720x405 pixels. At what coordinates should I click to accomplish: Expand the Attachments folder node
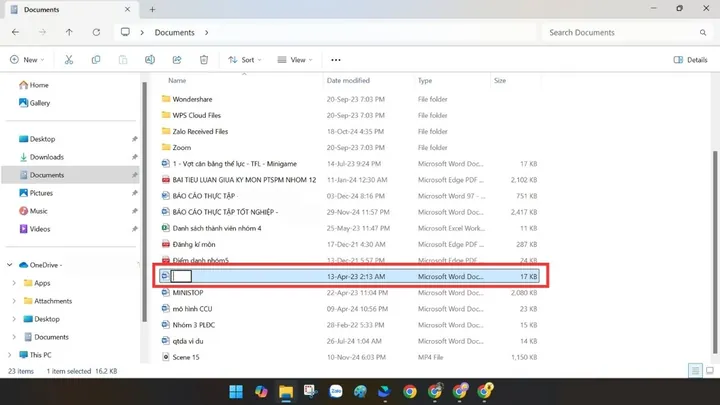click(14, 301)
